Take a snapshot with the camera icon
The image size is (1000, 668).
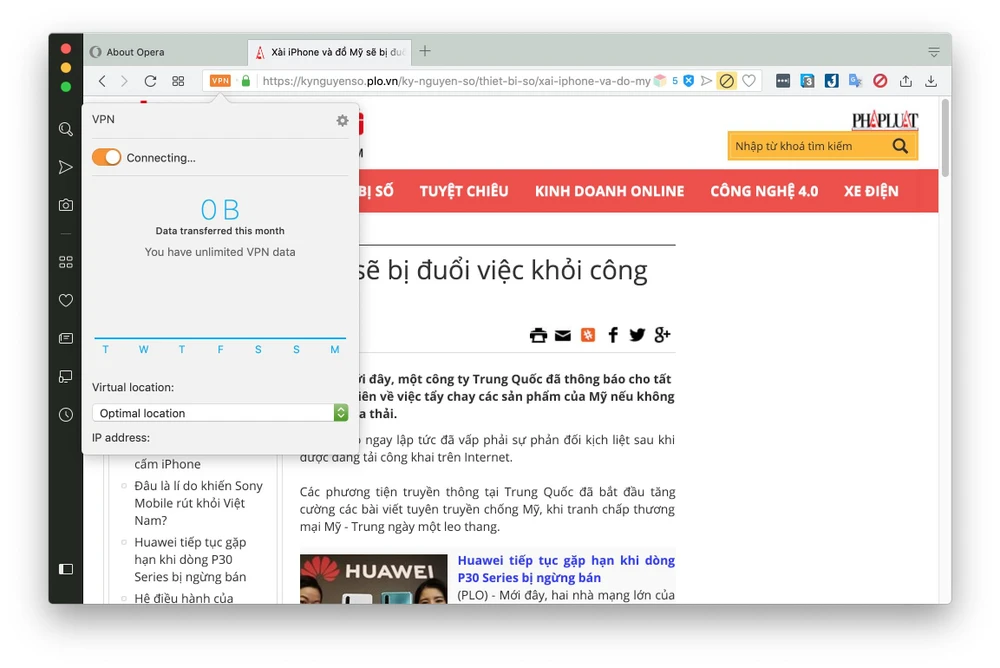click(66, 205)
